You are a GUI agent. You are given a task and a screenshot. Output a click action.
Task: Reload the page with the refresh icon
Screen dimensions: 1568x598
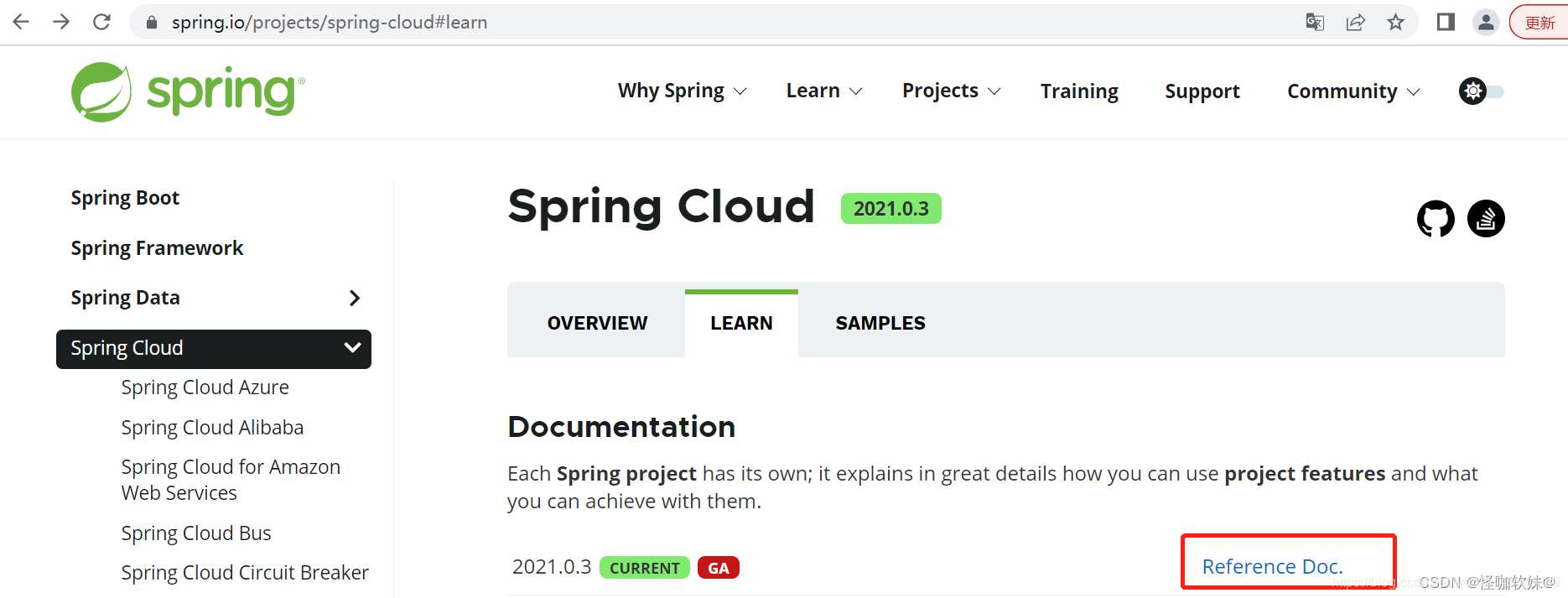pyautogui.click(x=101, y=23)
